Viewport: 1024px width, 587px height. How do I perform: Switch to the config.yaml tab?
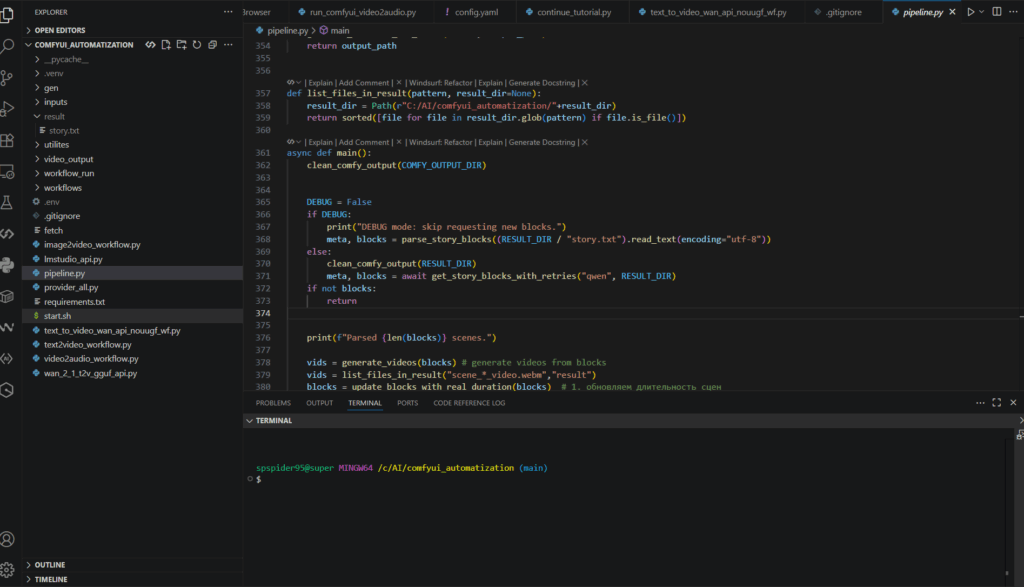(475, 12)
